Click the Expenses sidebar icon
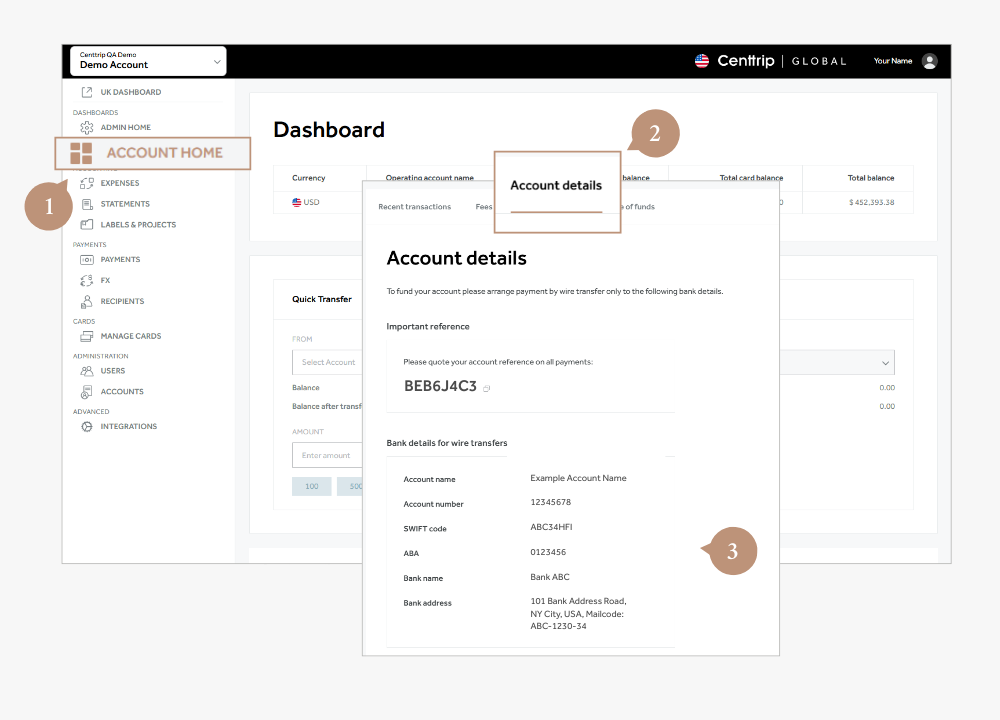This screenshot has height=720, width=1000. pos(88,183)
